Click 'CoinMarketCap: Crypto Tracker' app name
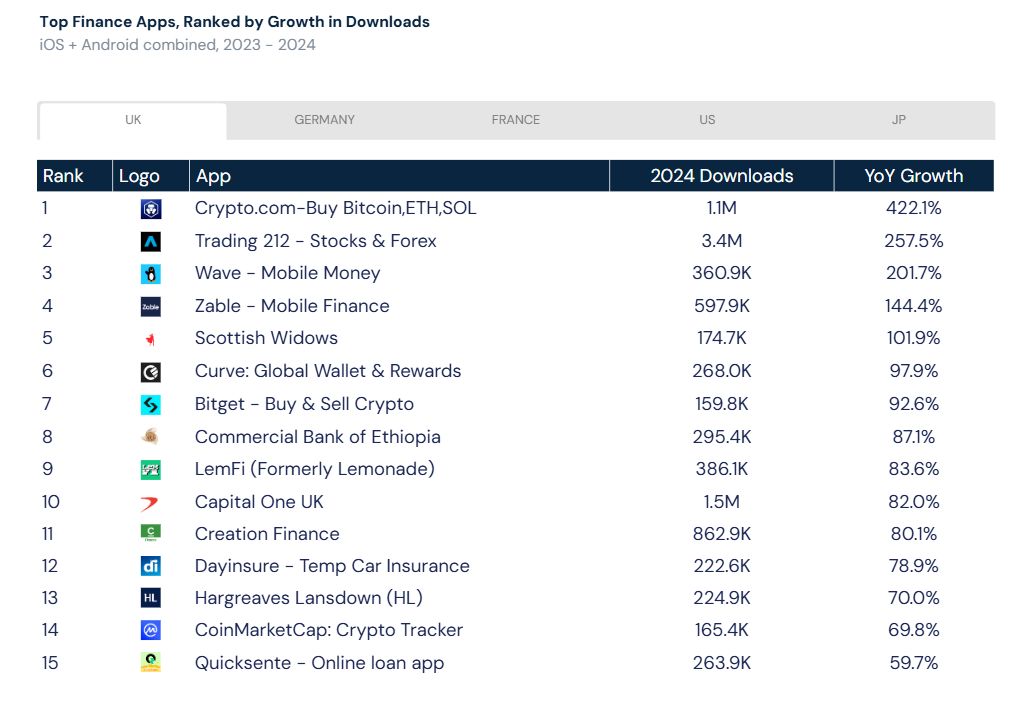This screenshot has width=1033, height=715. coord(329,630)
